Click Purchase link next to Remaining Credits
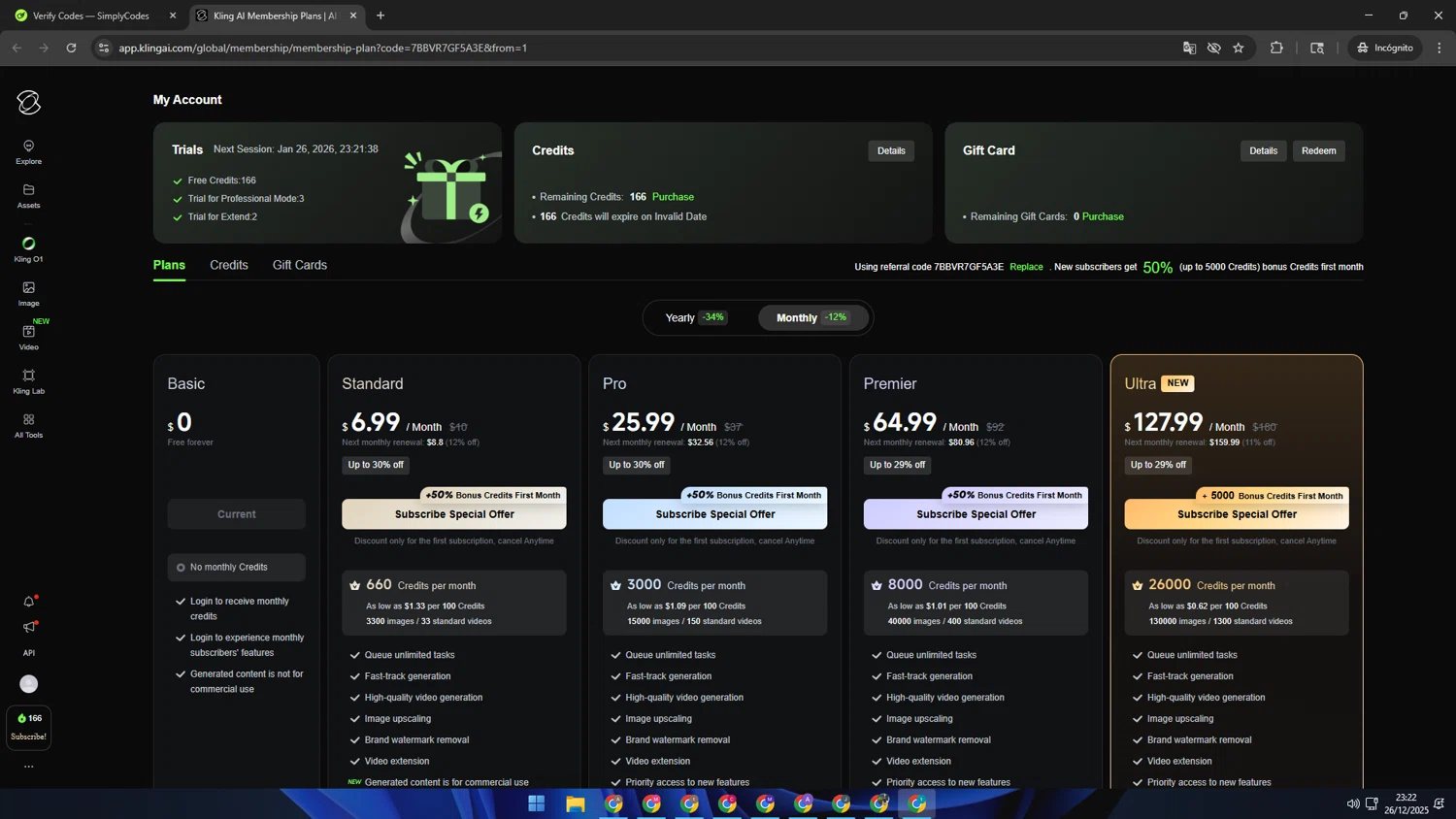Screen dimensions: 1456x819 coord(673,197)
